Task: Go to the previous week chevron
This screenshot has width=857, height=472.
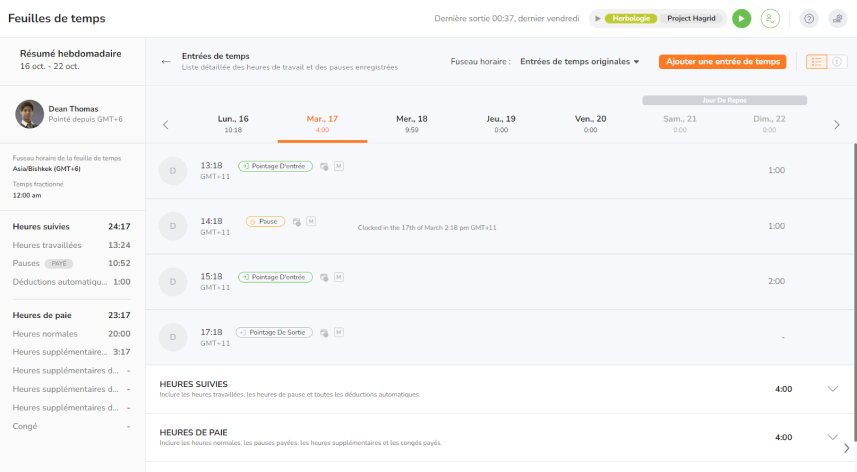Action: pos(166,125)
